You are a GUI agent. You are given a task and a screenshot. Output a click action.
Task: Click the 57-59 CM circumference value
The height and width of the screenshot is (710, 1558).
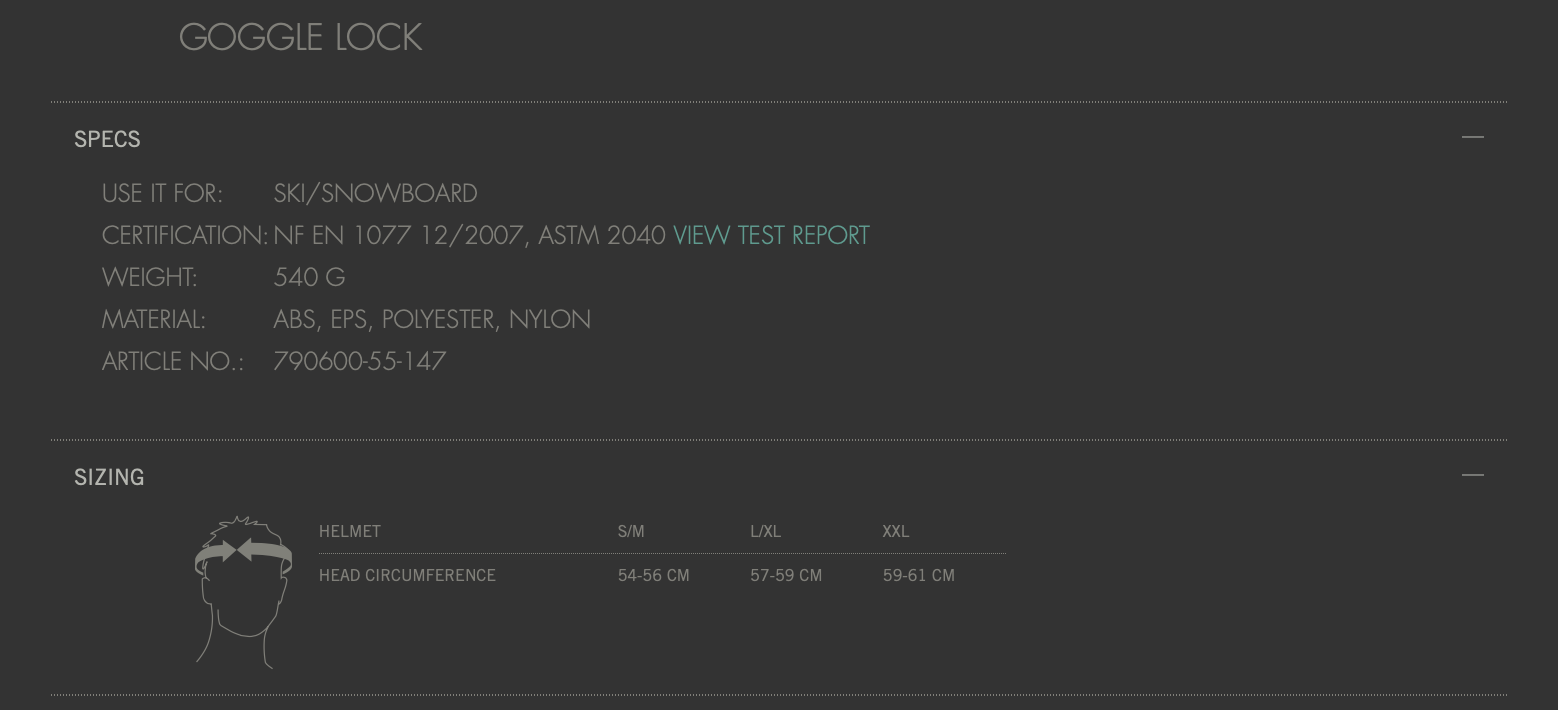pyautogui.click(x=786, y=575)
